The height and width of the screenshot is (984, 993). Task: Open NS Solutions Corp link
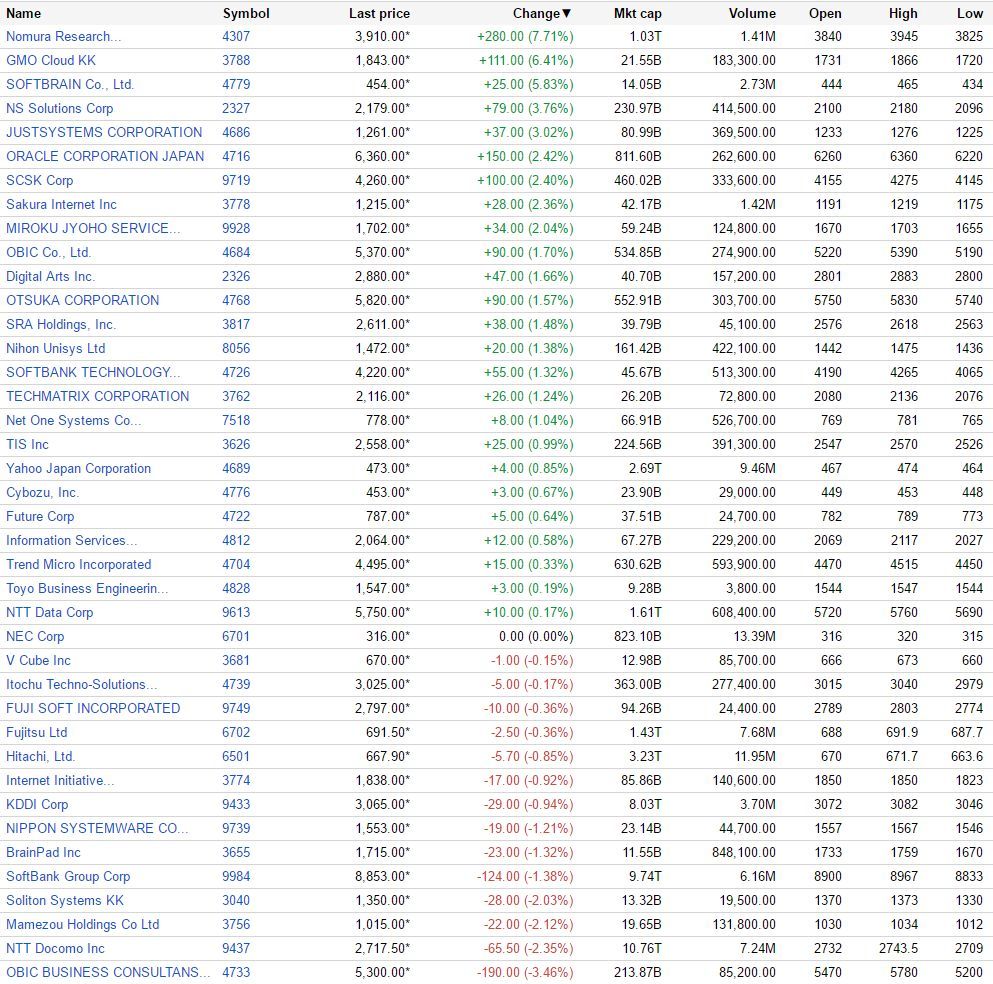coord(60,109)
